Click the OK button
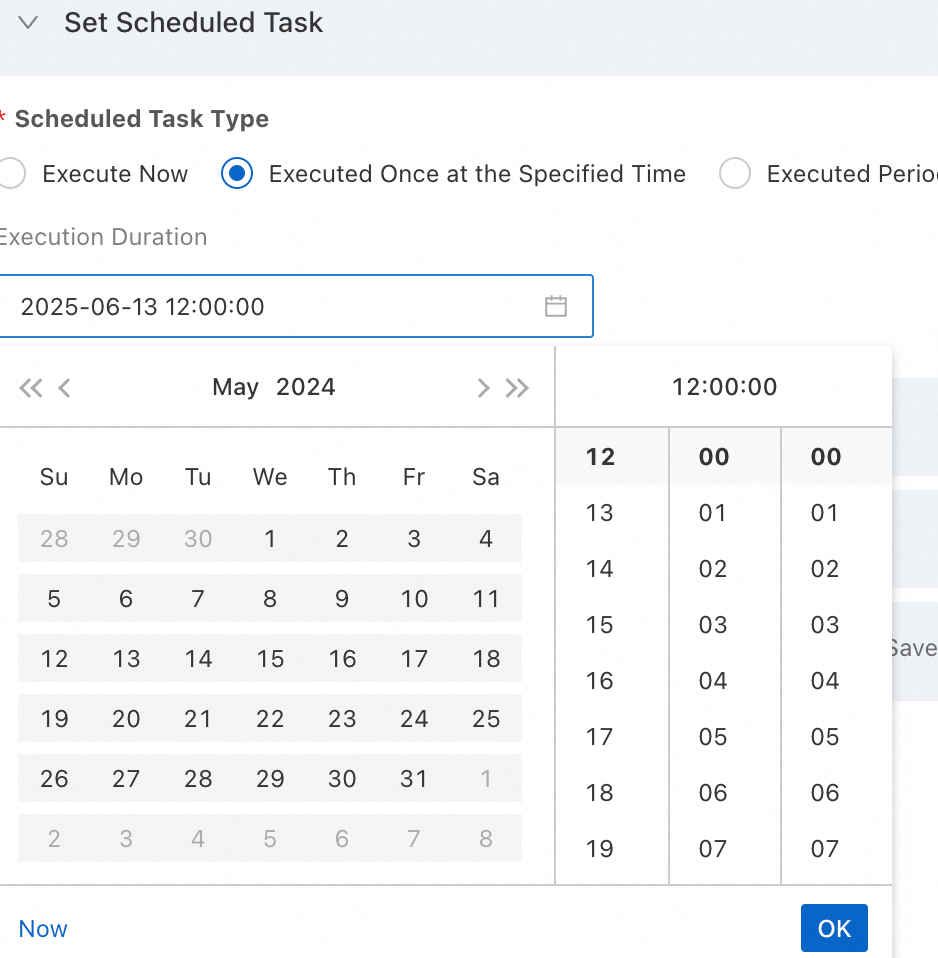 (x=834, y=928)
